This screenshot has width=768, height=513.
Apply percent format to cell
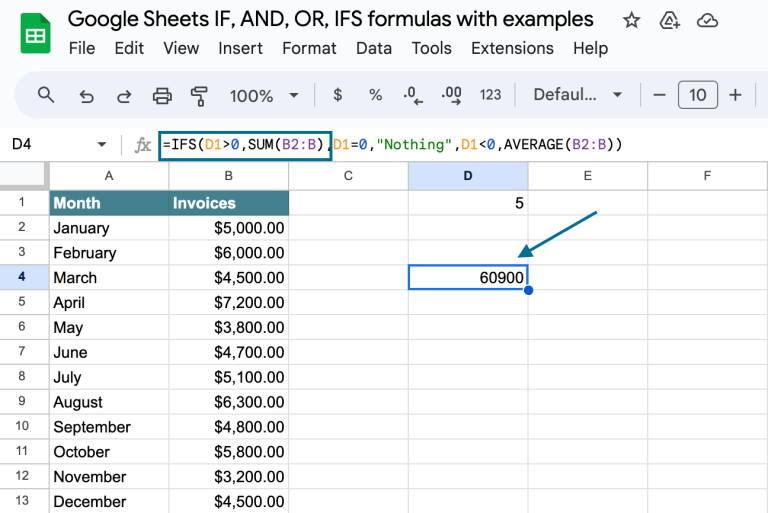coord(375,95)
